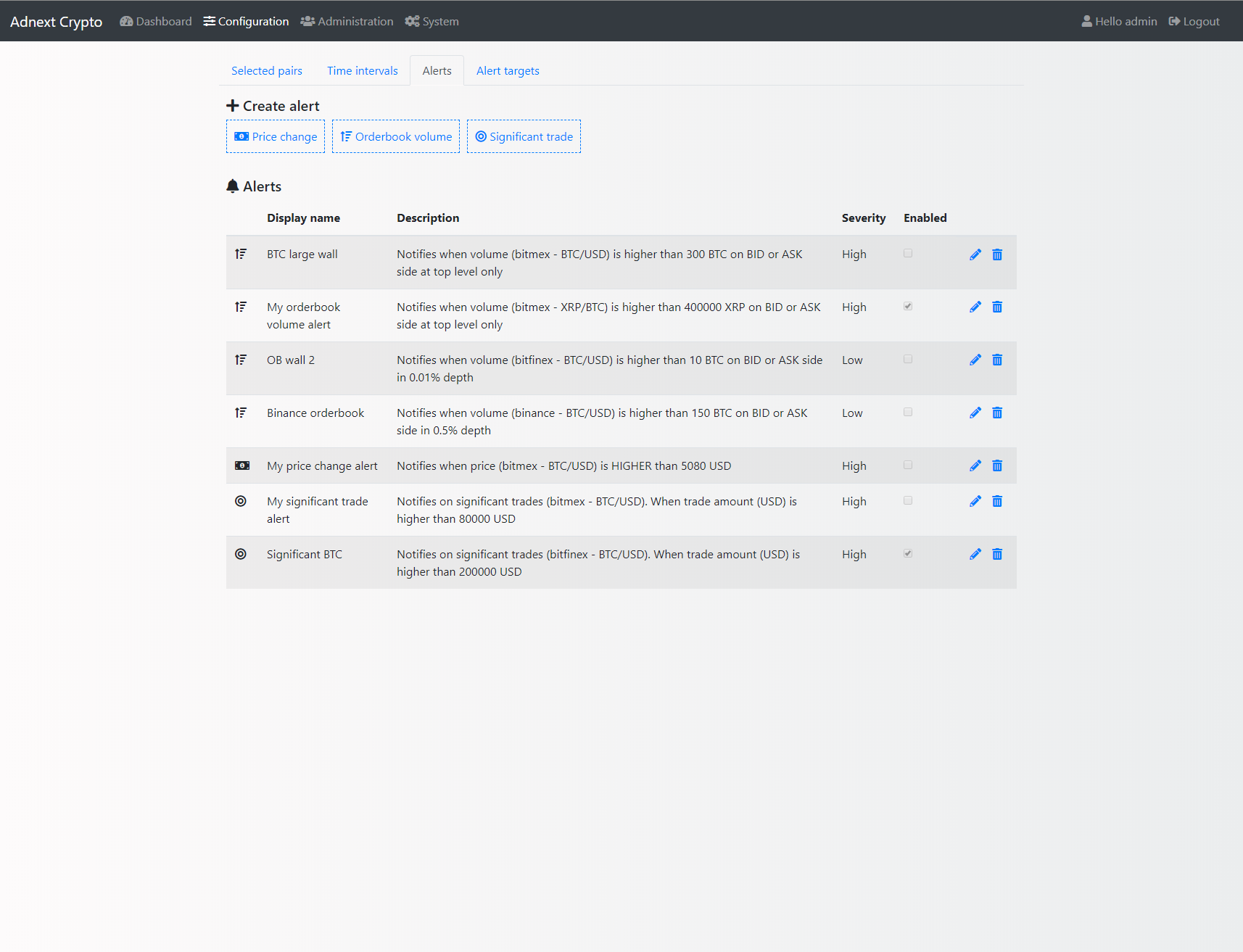Click trash icon for Significant BTC
Viewport: 1243px width, 952px height.
997,555
